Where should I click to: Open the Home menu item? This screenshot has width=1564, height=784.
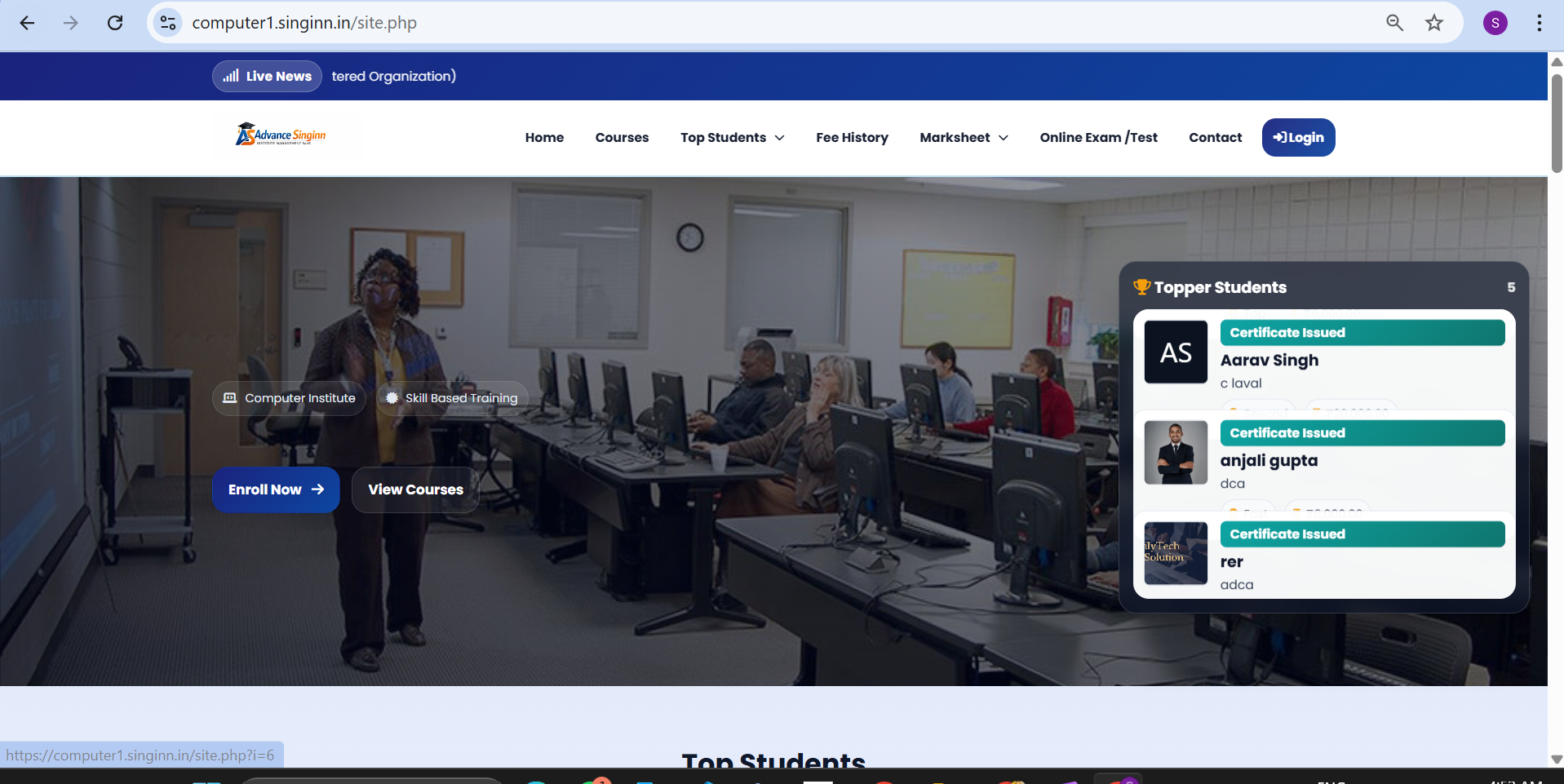tap(544, 138)
